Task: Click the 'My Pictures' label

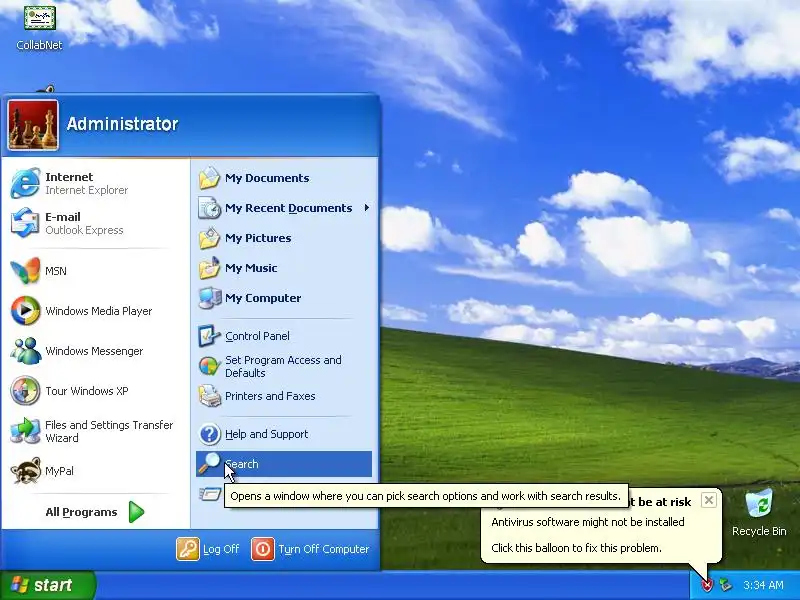Action: pos(258,238)
